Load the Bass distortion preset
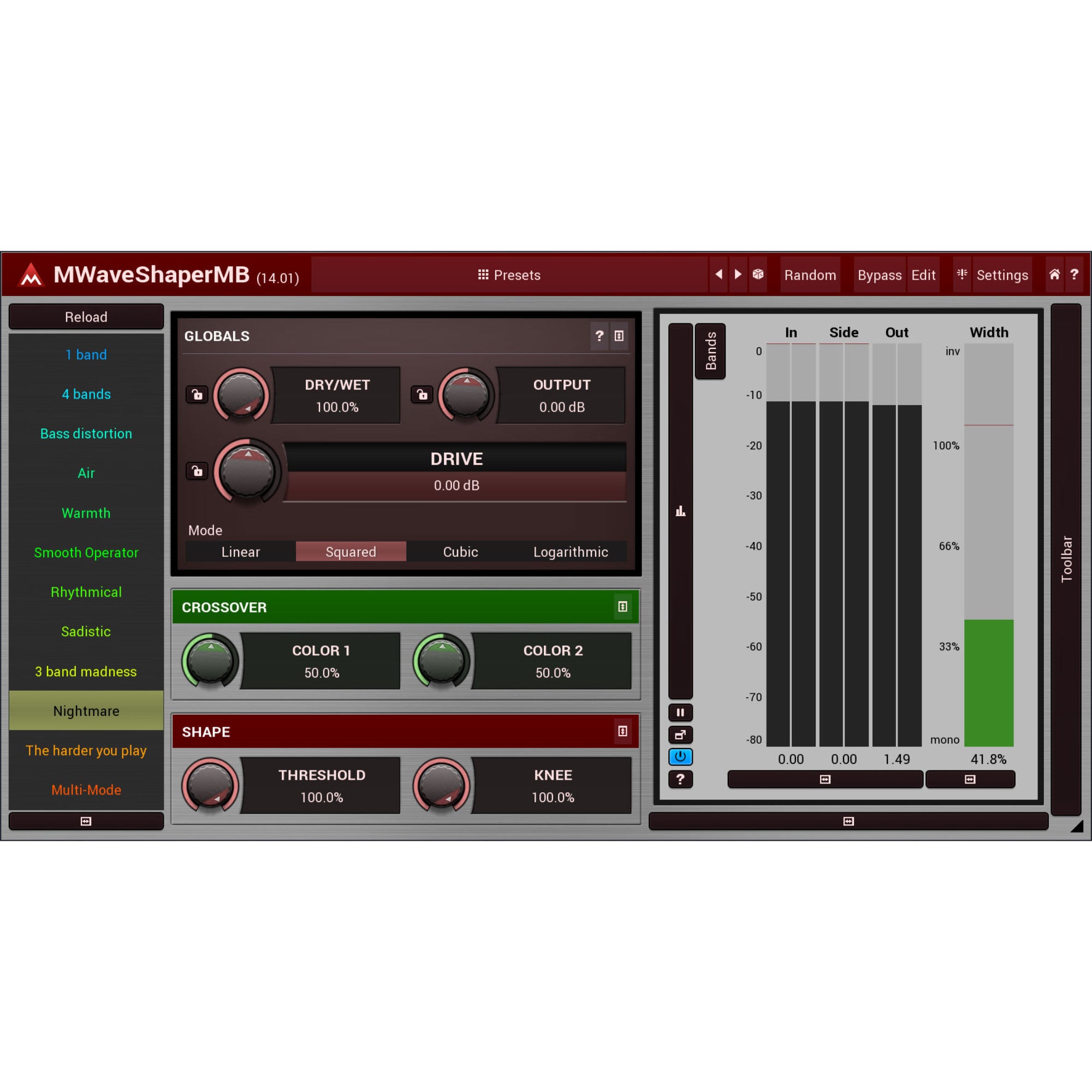The image size is (1092, 1092). (x=86, y=434)
